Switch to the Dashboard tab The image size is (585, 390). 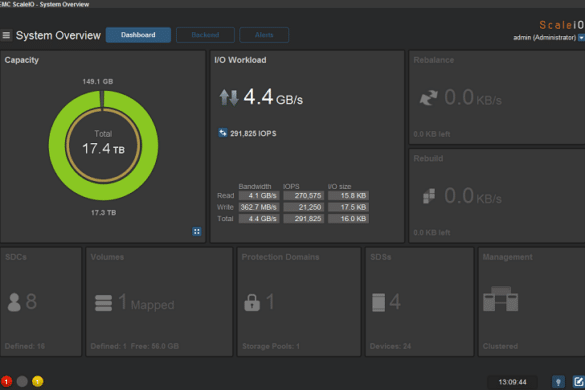point(138,35)
